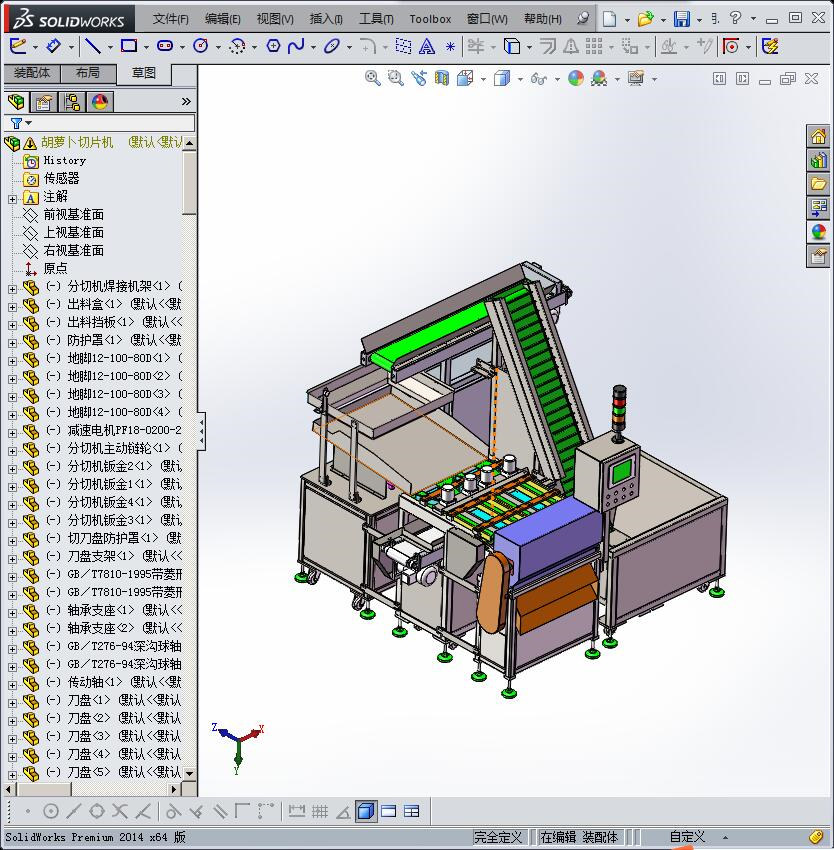Image resolution: width=834 pixels, height=850 pixels.
Task: Open Appearances tab in task pane
Action: (818, 231)
